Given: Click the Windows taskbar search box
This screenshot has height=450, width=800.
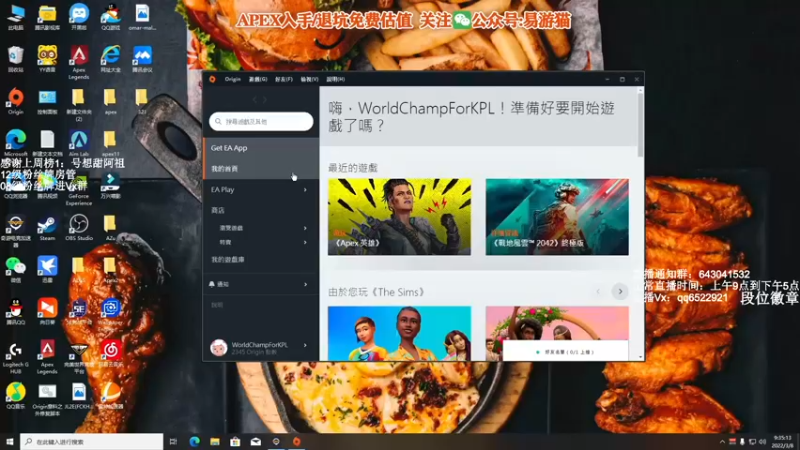Looking at the screenshot, I should point(92,442).
